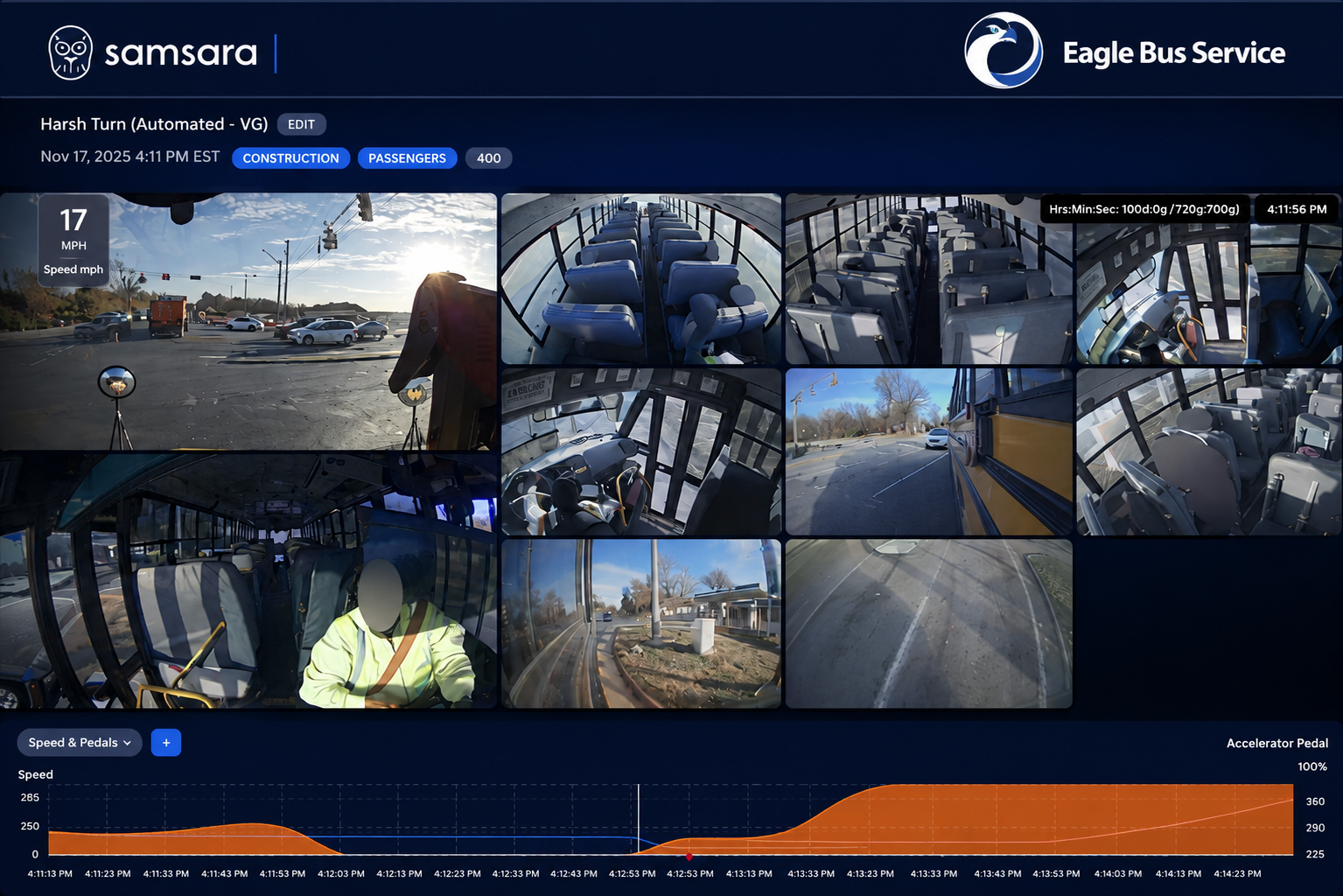Screen dimensions: 1343x896
Task: Click the 285 speed axis value
Action: pyautogui.click(x=30, y=797)
